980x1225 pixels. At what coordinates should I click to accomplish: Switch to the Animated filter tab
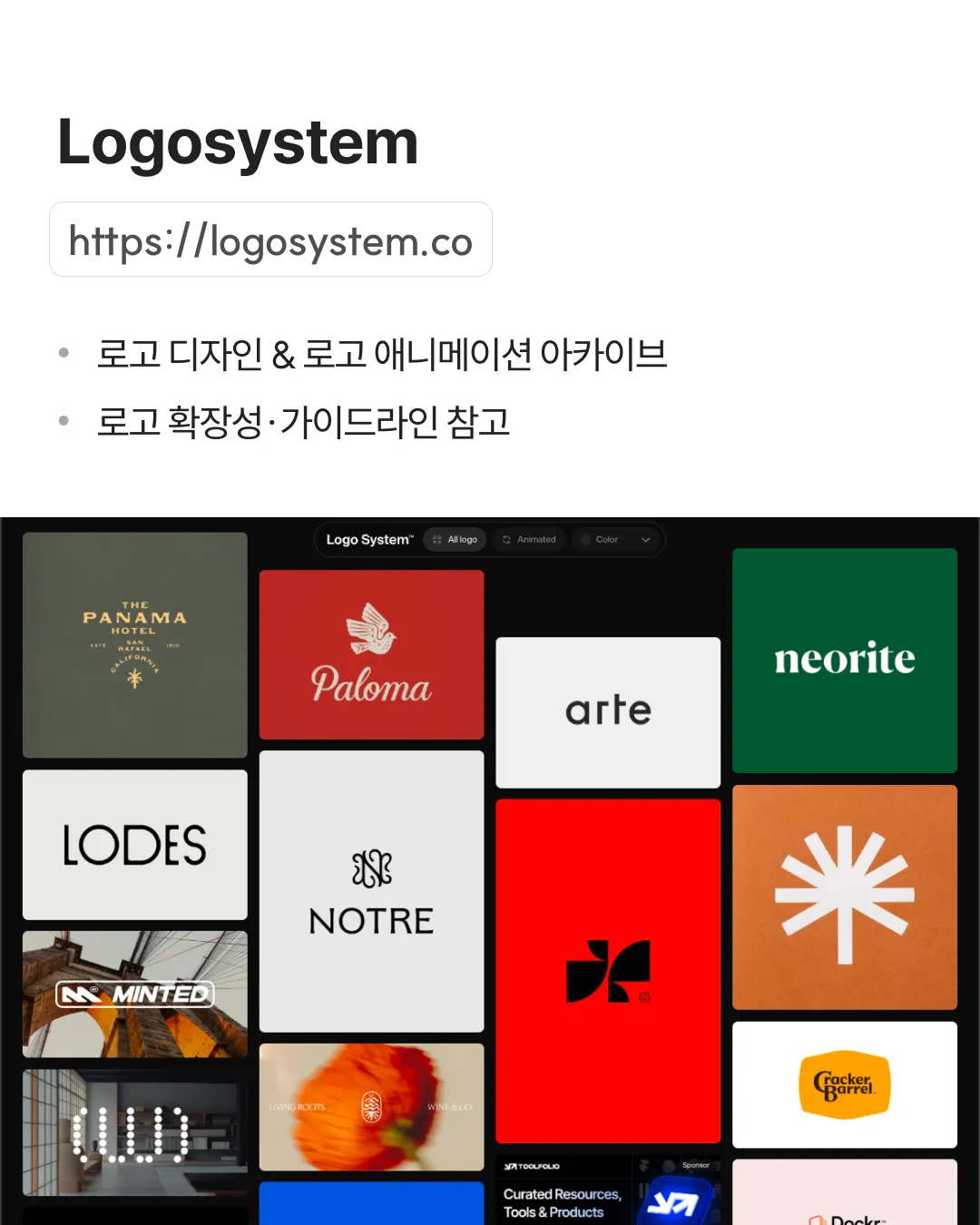click(x=529, y=539)
